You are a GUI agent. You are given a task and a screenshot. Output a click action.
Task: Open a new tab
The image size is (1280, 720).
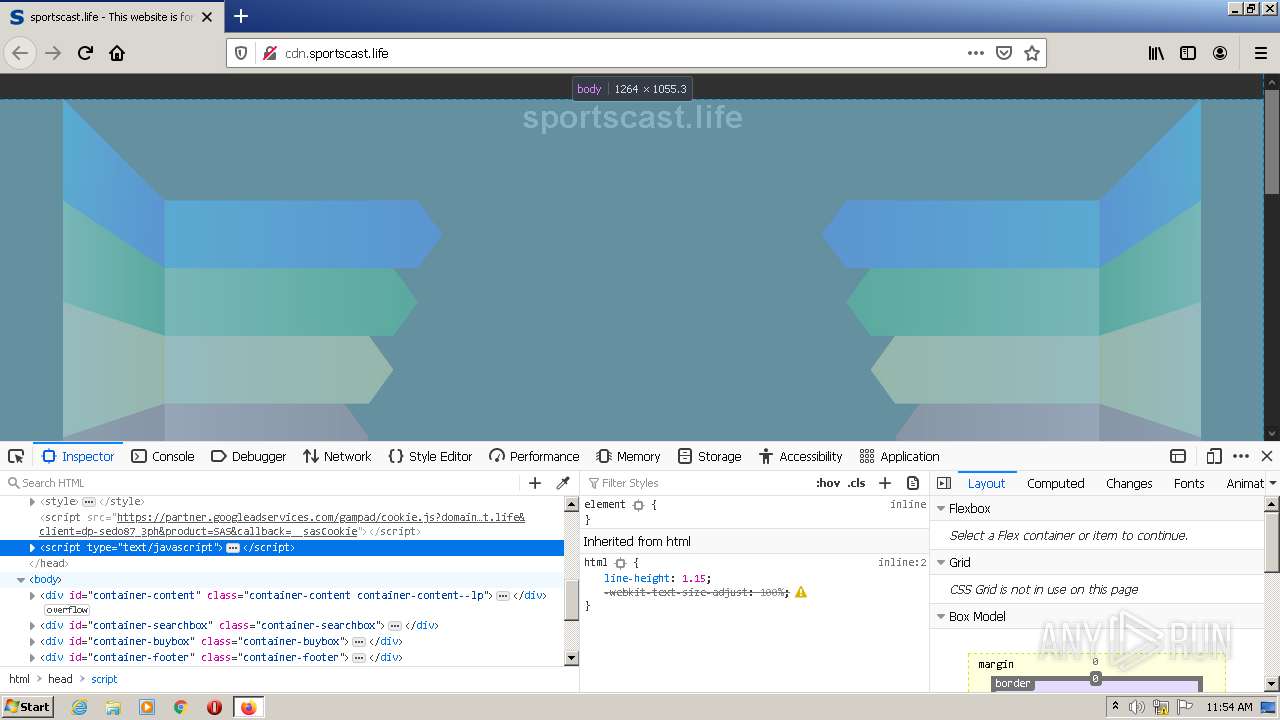(241, 16)
